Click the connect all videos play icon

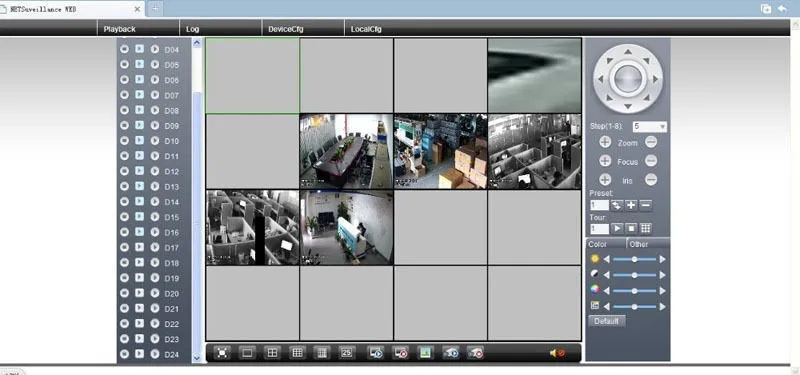(x=376, y=353)
